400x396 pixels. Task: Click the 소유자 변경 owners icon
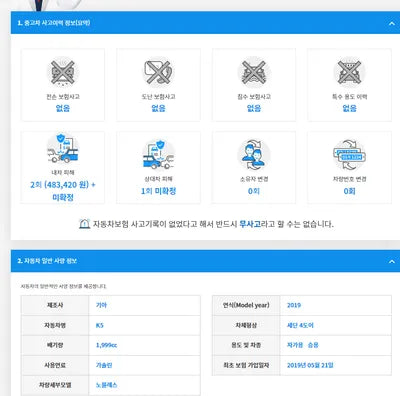click(x=254, y=155)
